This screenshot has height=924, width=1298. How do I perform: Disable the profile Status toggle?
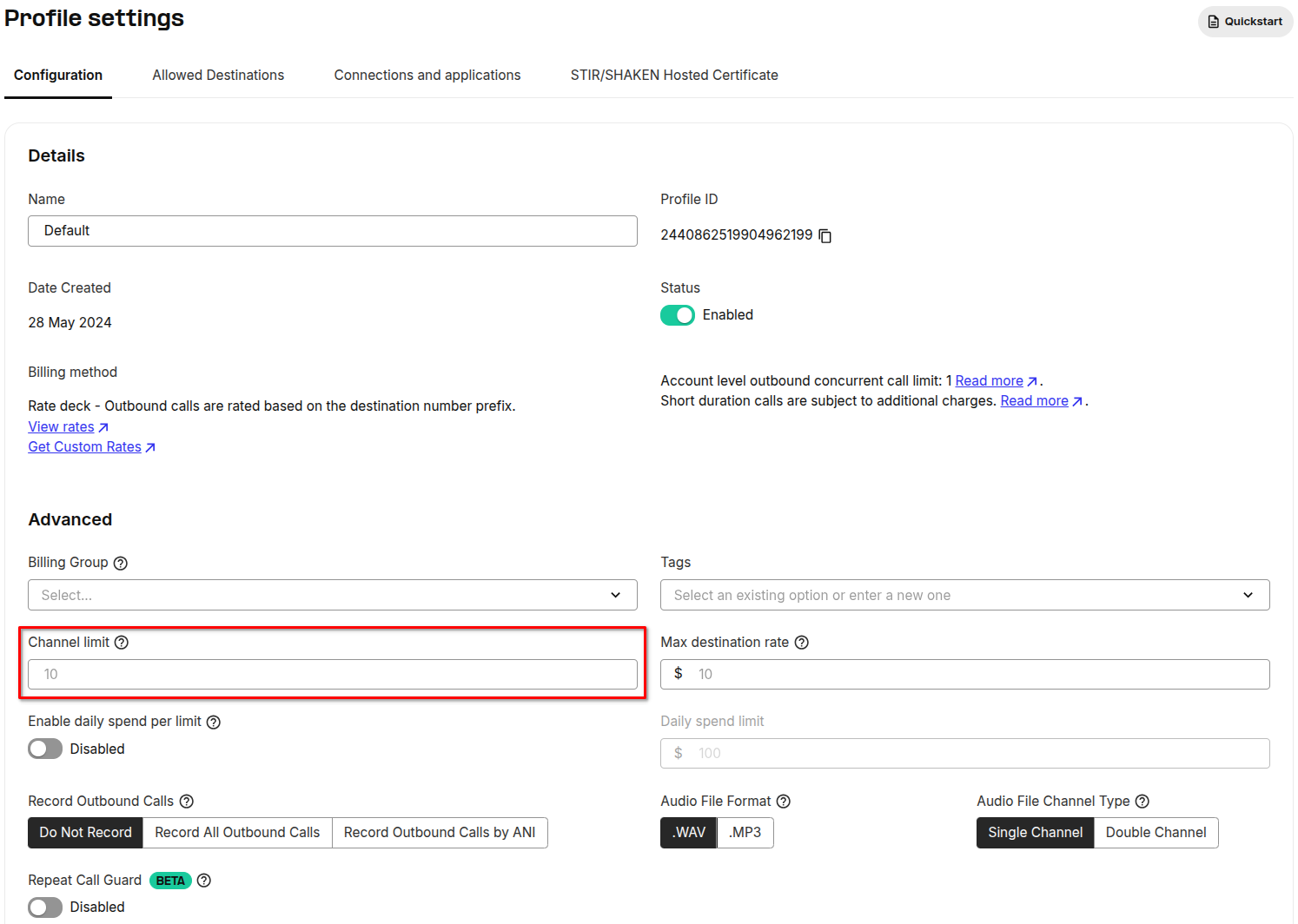(678, 315)
